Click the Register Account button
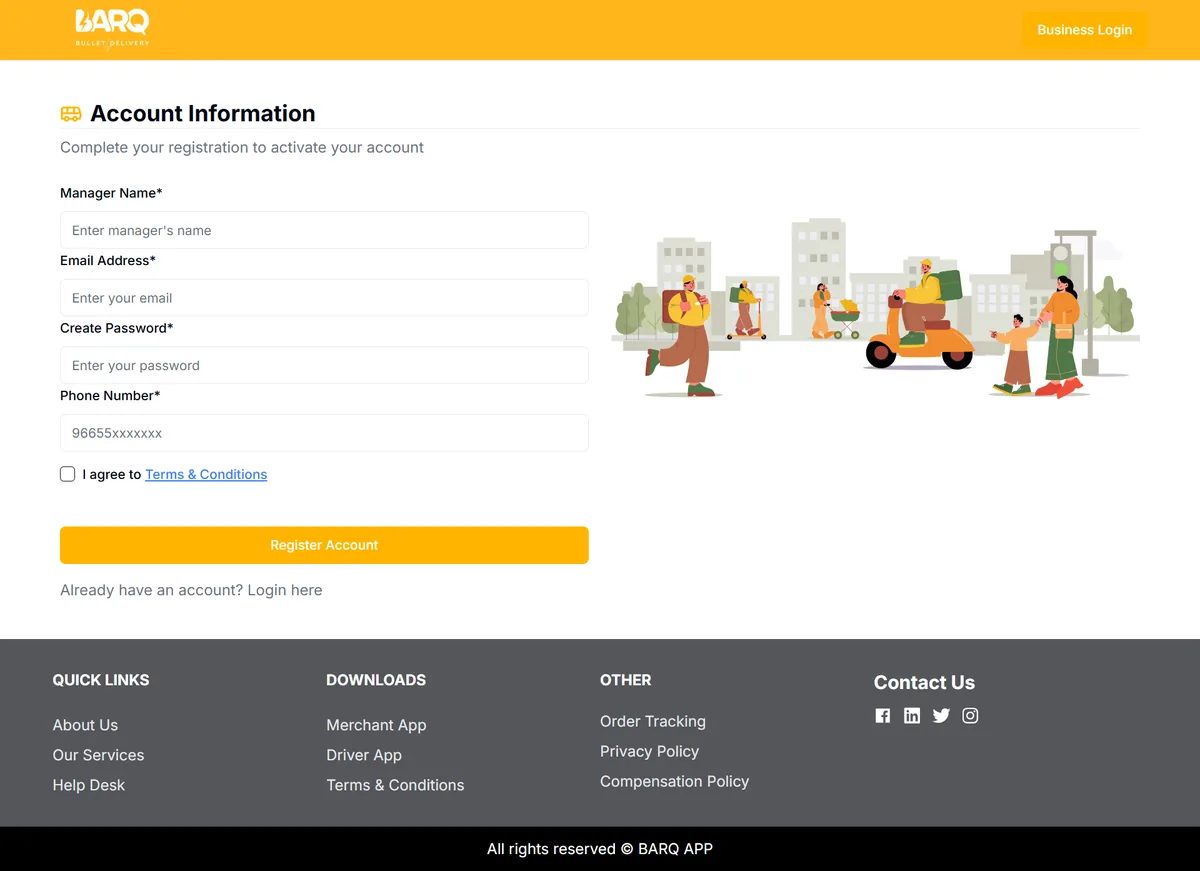Screen dimensions: 1200x871 (x=324, y=545)
